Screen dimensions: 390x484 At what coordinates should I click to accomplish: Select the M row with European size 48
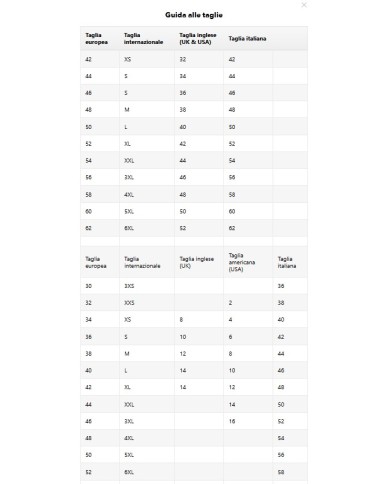(194, 110)
